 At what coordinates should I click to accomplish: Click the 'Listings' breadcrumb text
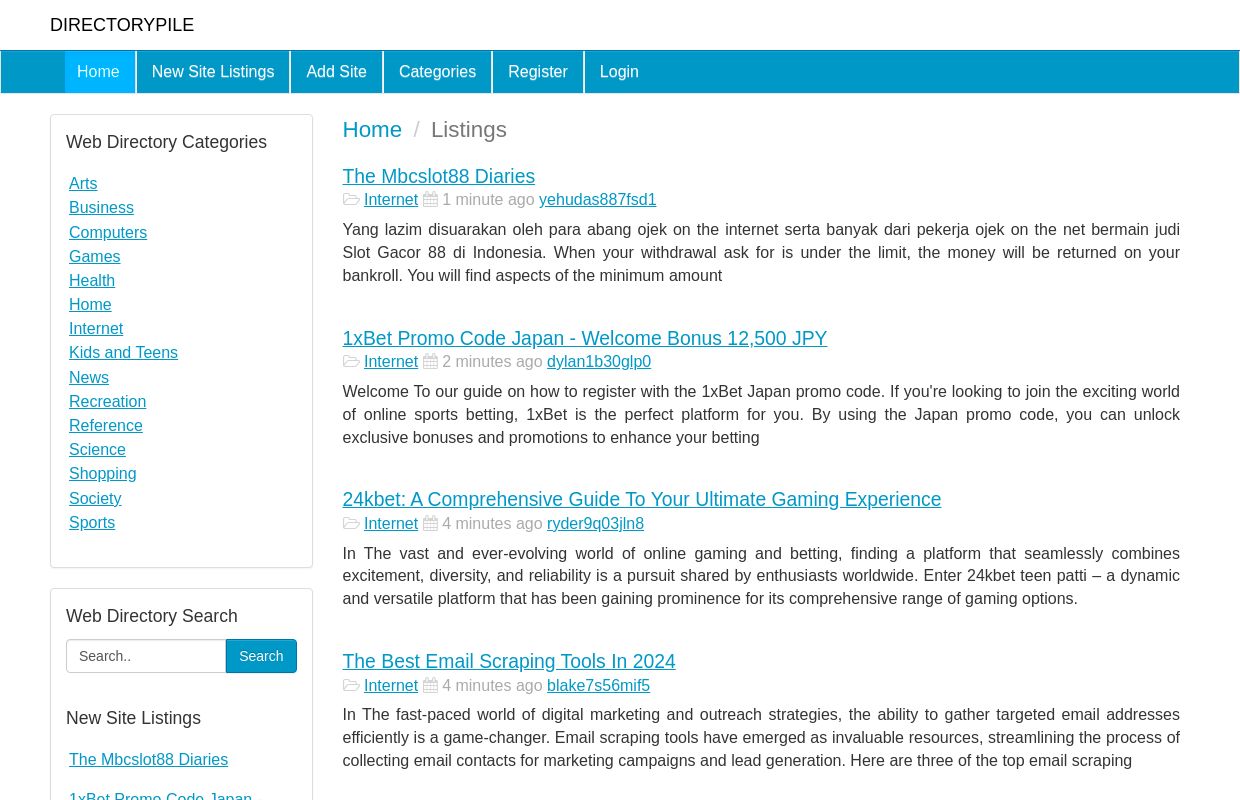(x=469, y=130)
